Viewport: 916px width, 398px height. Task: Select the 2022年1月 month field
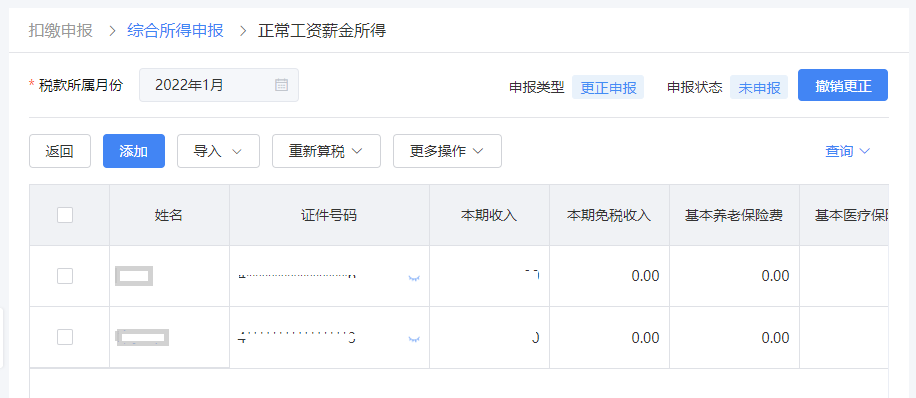pyautogui.click(x=218, y=85)
